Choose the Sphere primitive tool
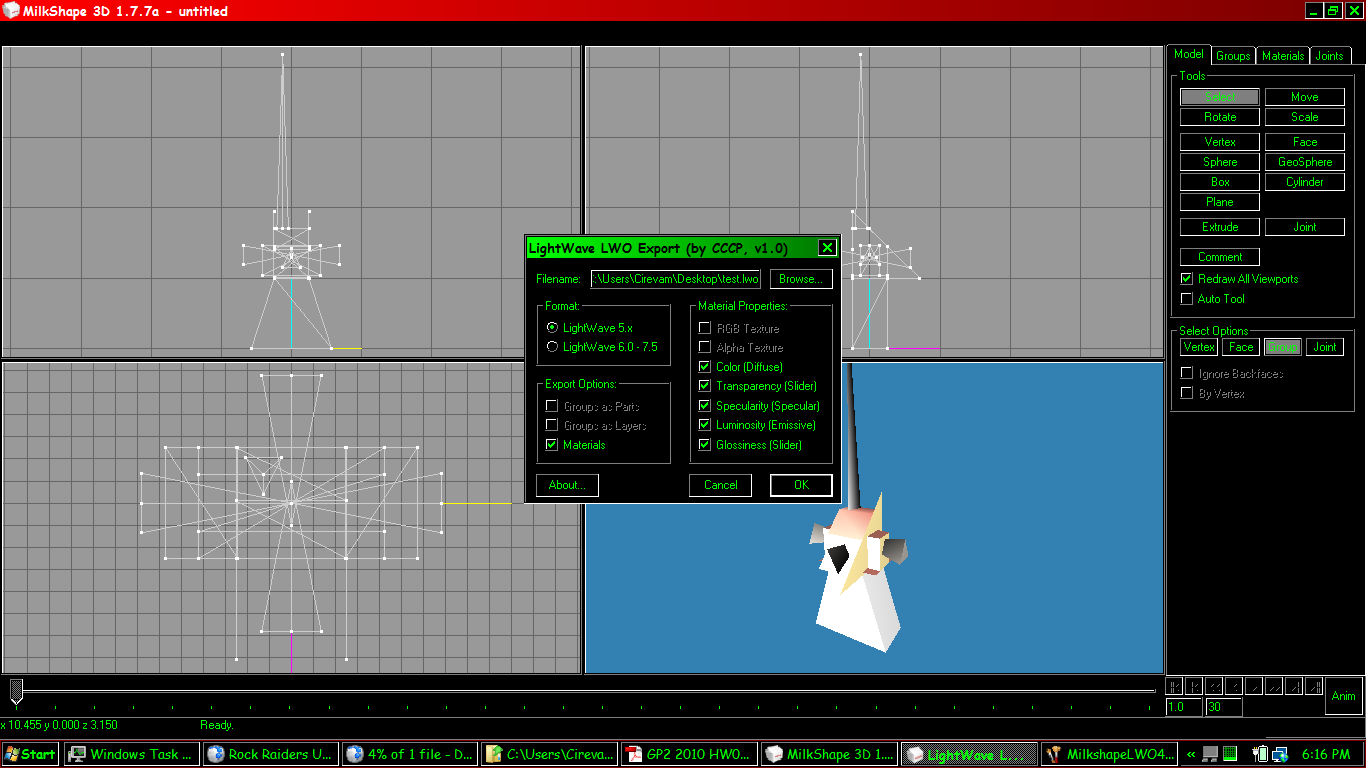This screenshot has height=768, width=1366. [x=1220, y=162]
